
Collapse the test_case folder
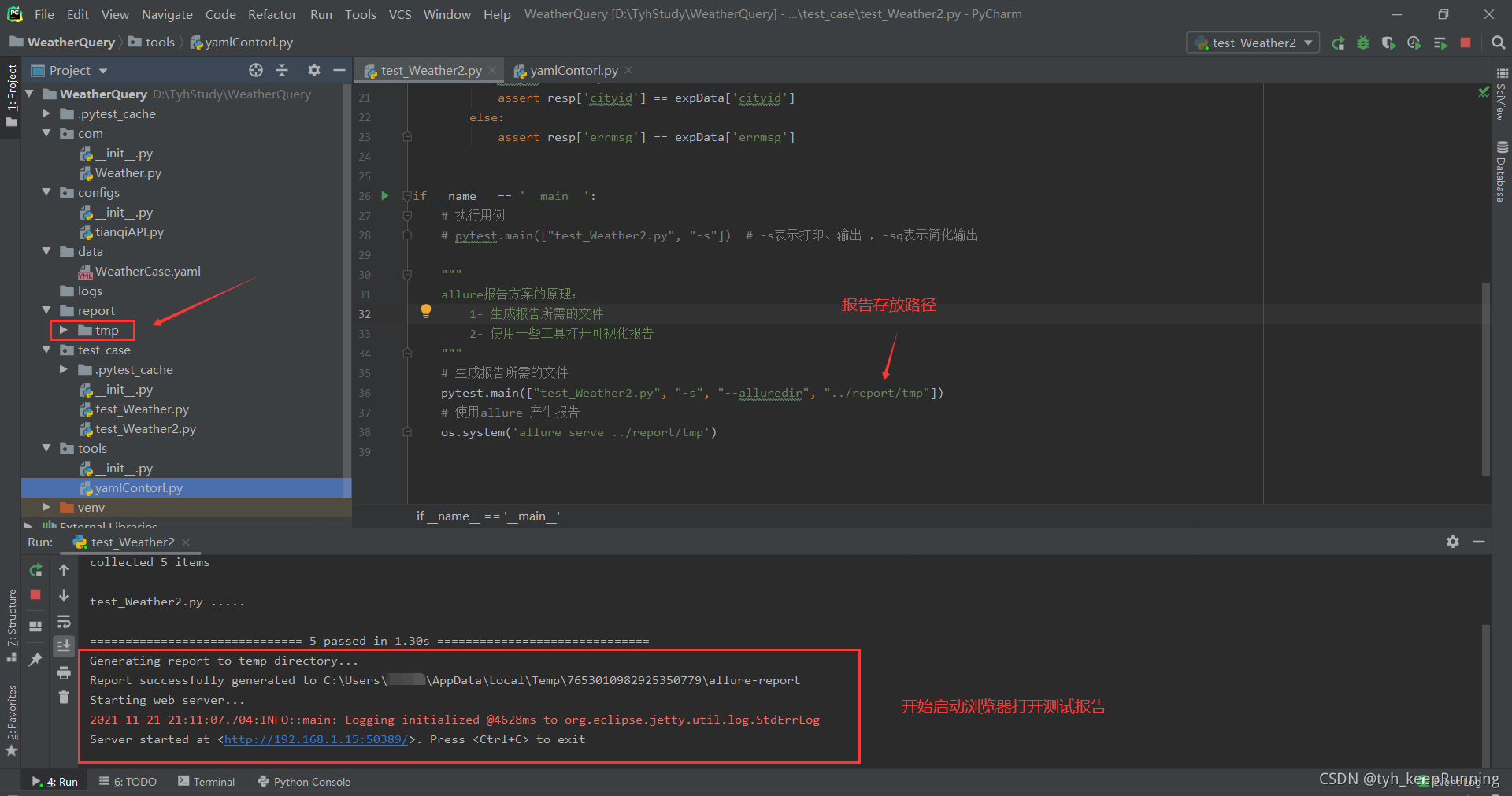point(46,350)
